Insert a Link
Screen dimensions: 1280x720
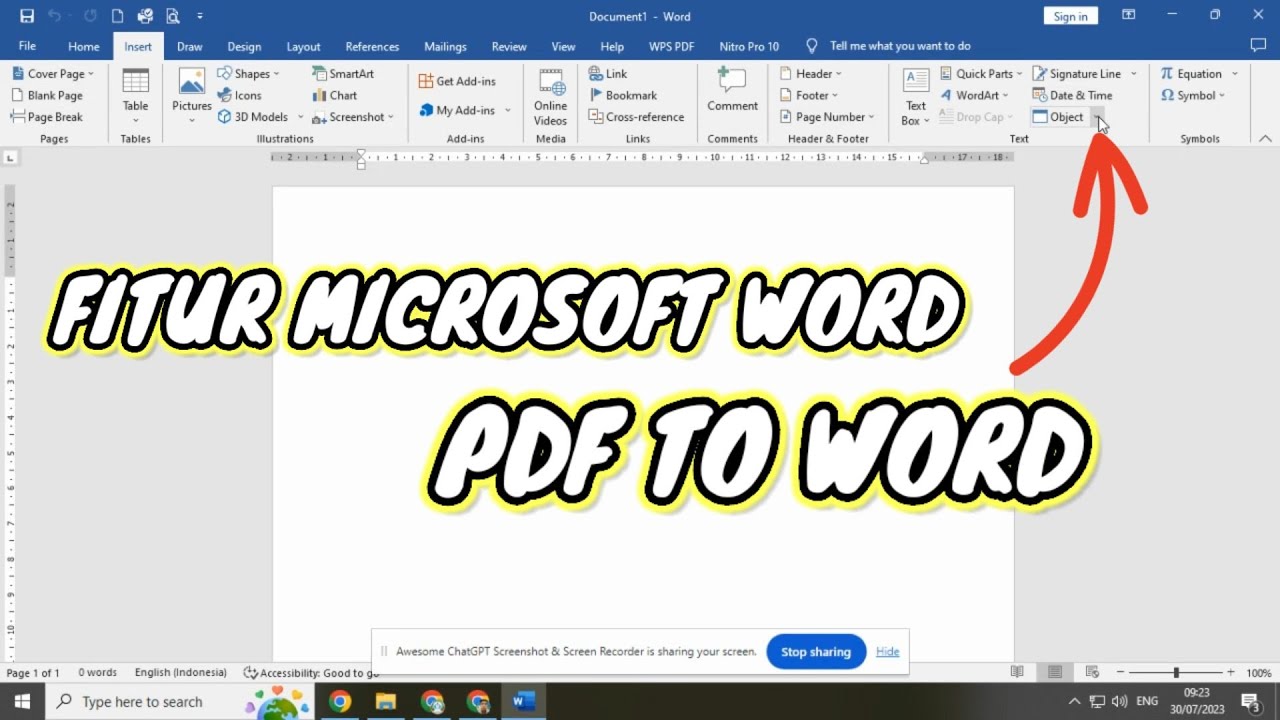click(x=608, y=74)
